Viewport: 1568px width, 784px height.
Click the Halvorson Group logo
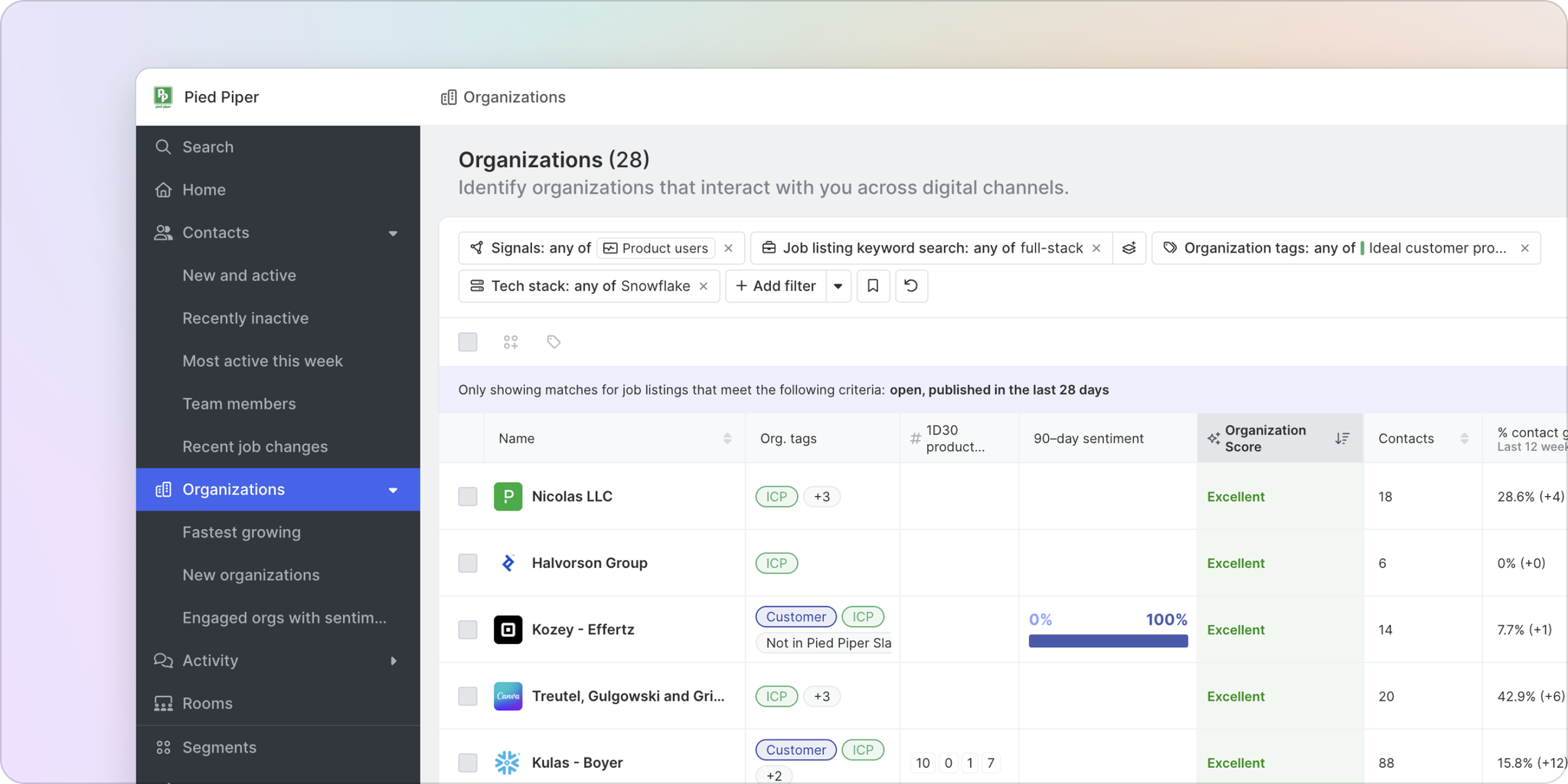508,563
